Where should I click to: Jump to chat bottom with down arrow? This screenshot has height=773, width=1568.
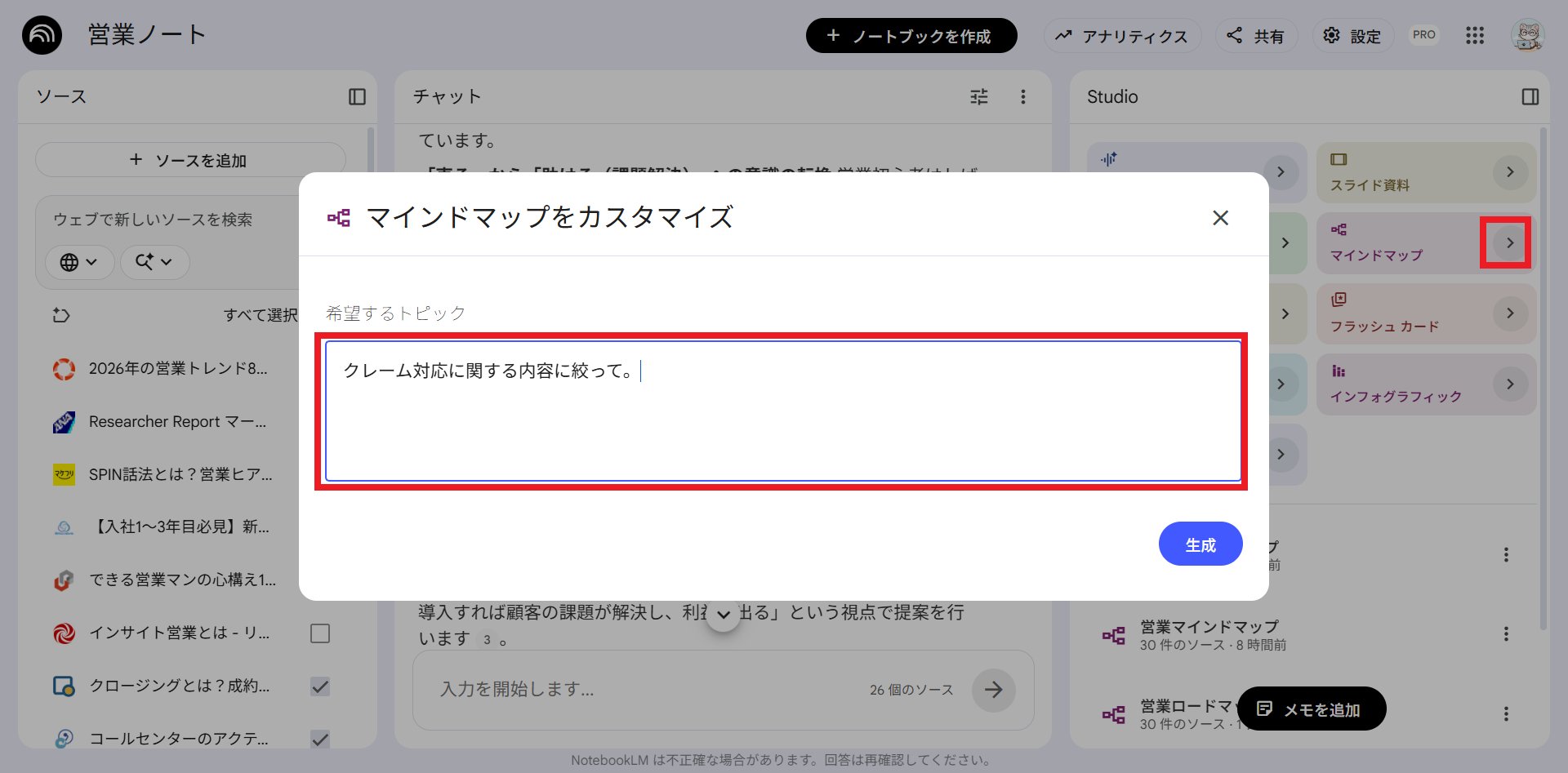tap(724, 615)
